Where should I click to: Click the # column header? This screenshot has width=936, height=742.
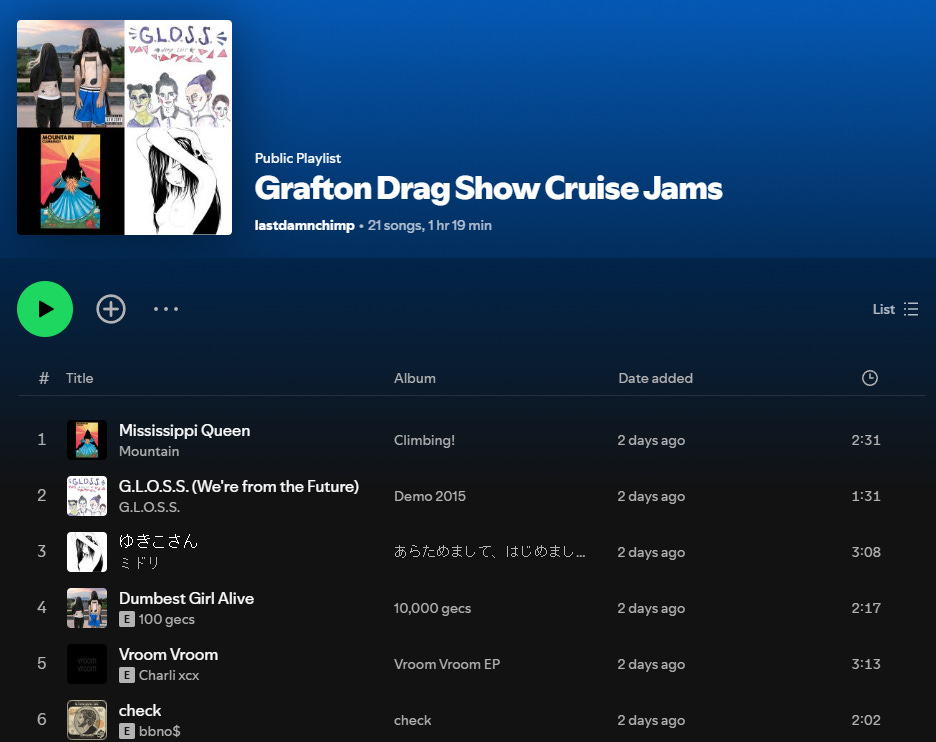tap(44, 378)
